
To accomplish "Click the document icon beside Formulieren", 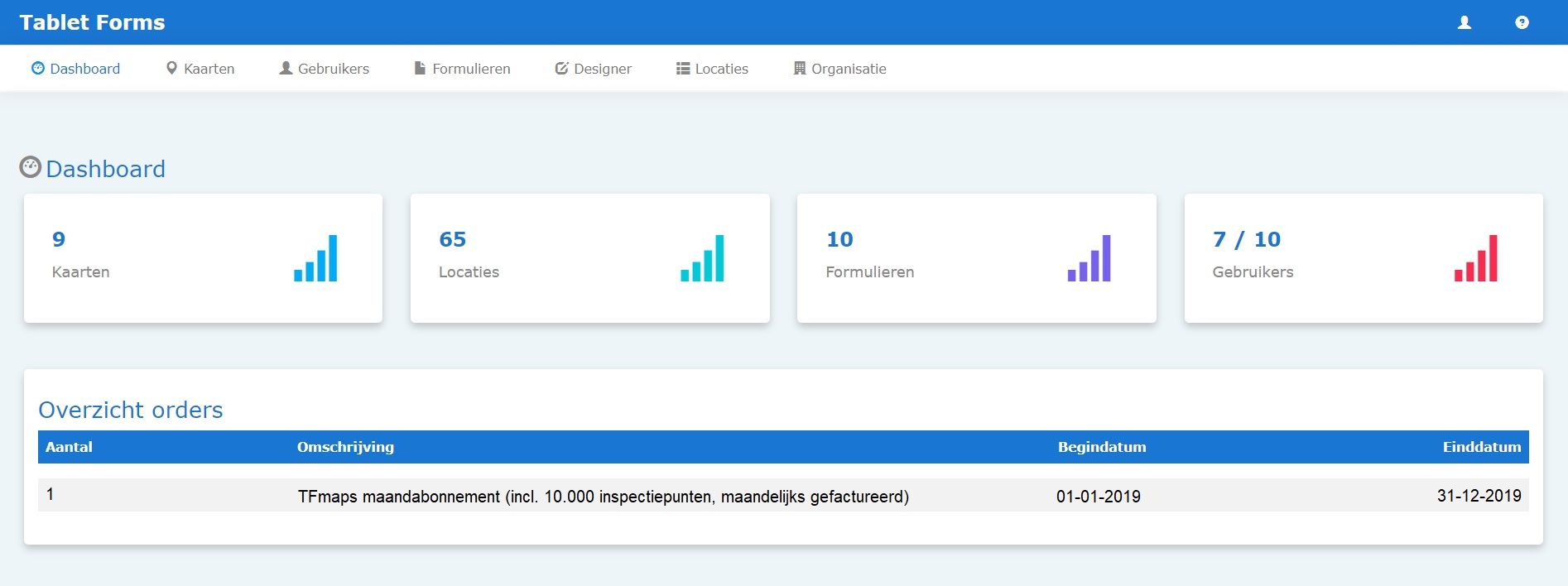I will [x=420, y=68].
